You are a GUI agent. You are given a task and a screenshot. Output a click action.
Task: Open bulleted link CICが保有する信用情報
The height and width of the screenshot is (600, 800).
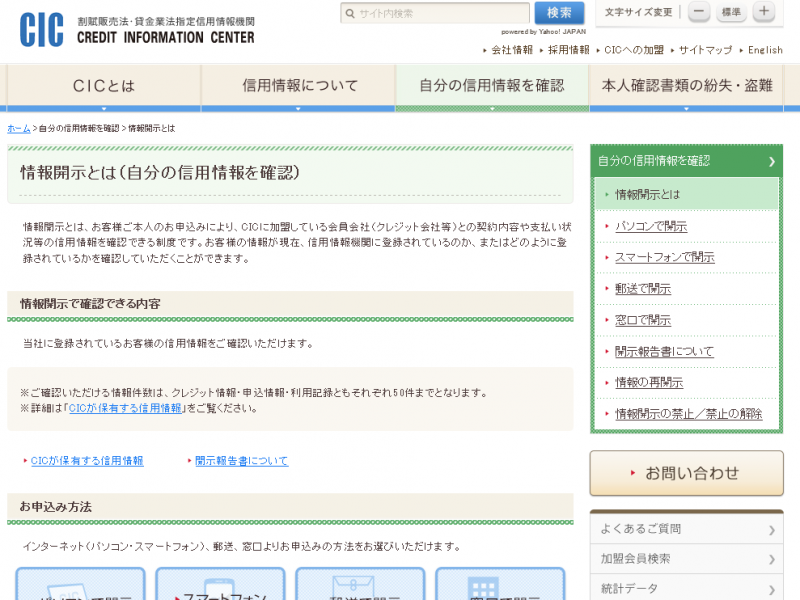point(87,461)
